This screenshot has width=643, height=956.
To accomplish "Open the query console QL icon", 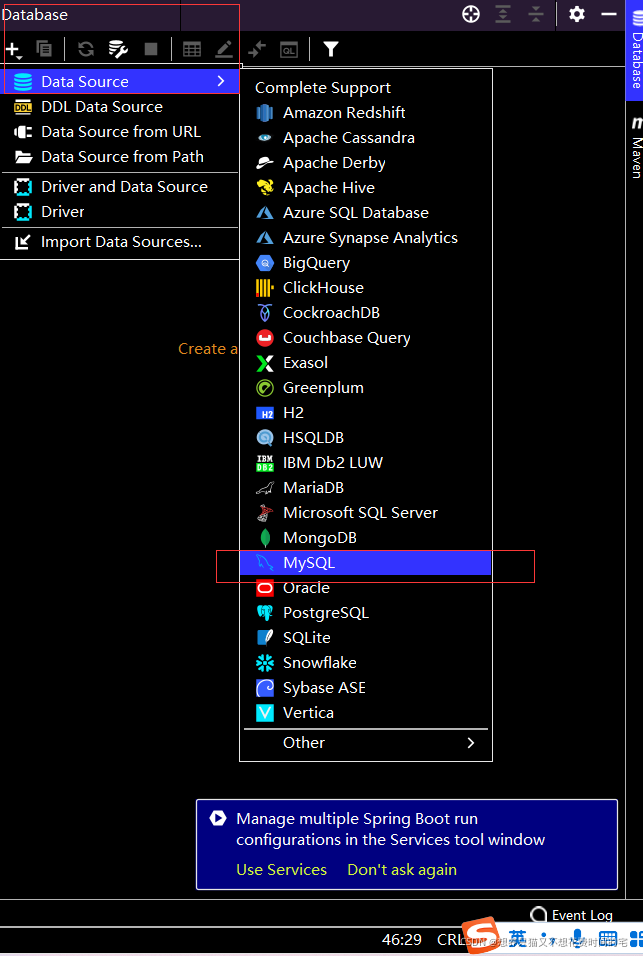I will (x=289, y=49).
